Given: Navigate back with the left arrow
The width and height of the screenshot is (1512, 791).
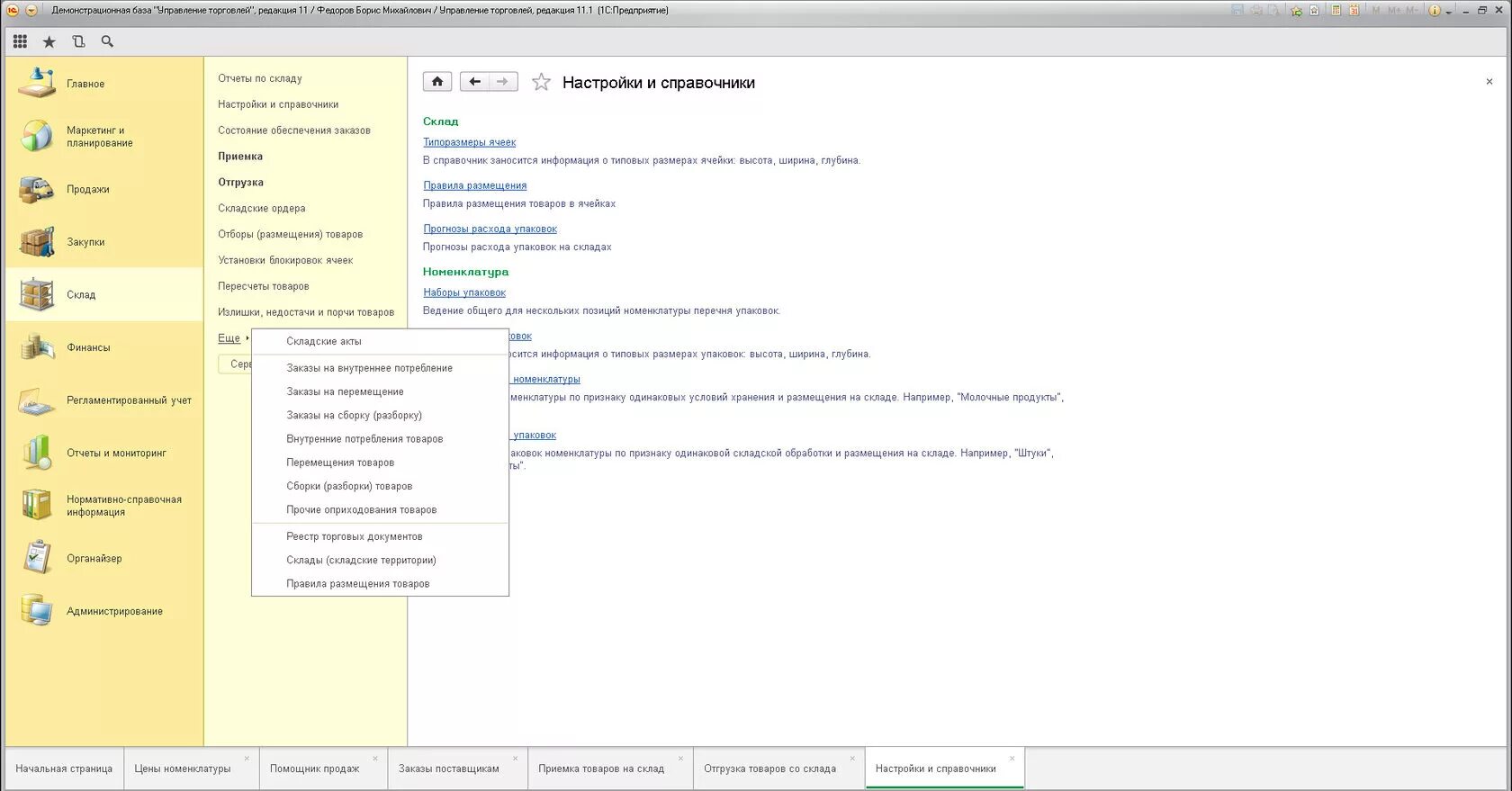Looking at the screenshot, I should (x=474, y=82).
